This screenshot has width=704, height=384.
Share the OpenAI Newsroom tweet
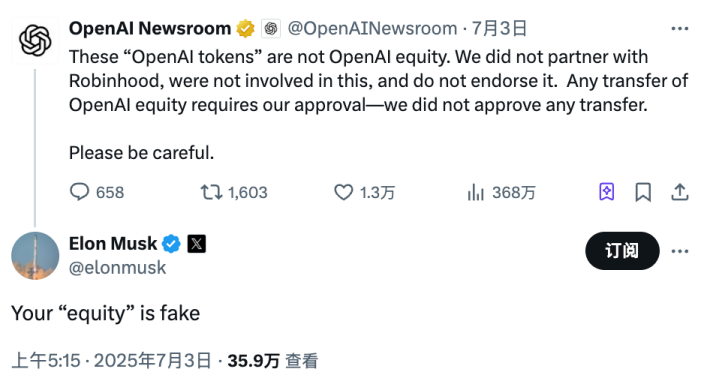click(x=680, y=192)
